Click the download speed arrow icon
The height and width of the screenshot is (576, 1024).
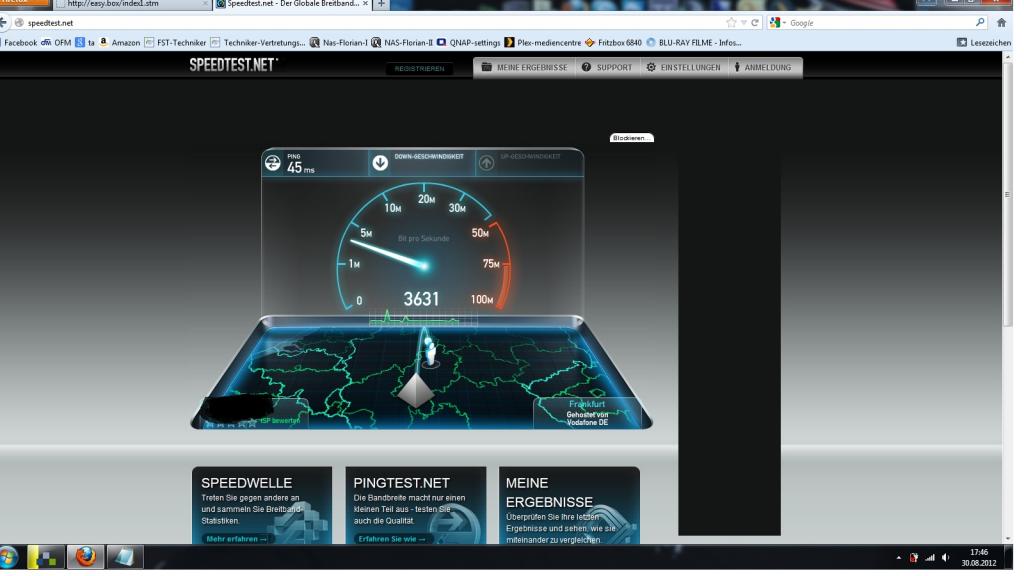pyautogui.click(x=380, y=163)
